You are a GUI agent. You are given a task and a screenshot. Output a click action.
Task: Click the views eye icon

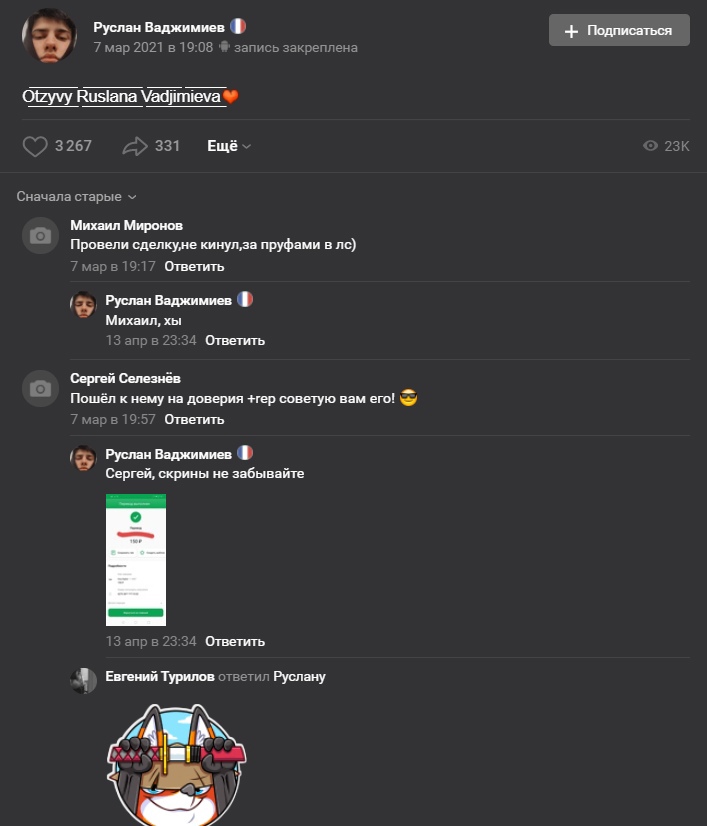point(651,146)
